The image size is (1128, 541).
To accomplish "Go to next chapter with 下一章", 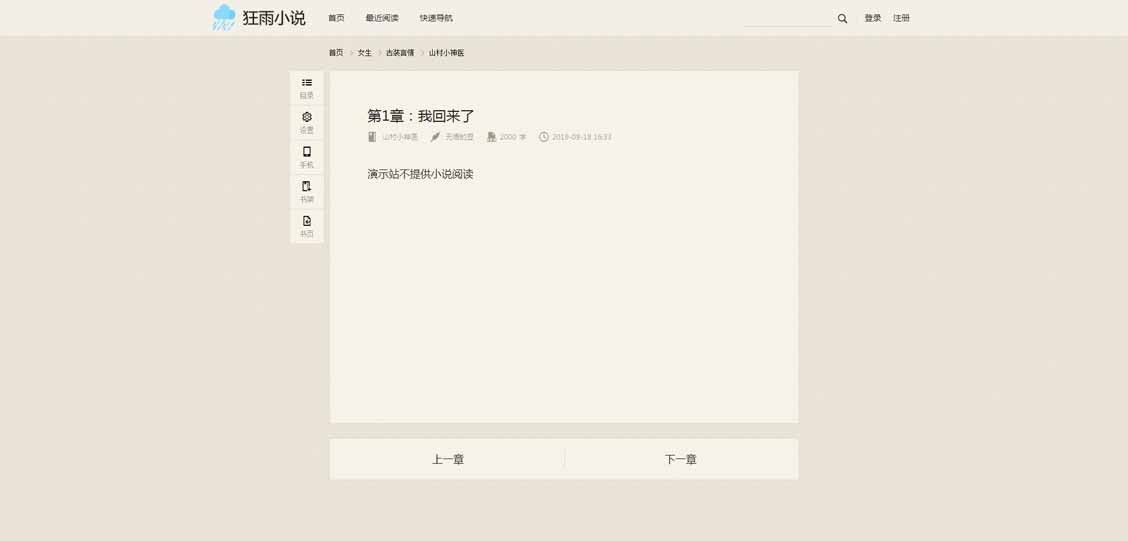I will click(681, 459).
